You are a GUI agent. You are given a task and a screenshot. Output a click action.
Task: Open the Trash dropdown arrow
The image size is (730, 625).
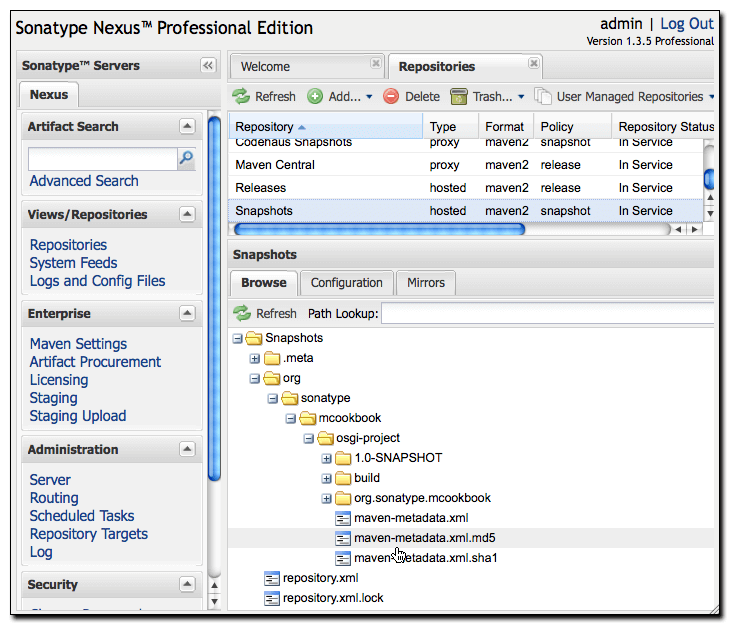coord(521,97)
